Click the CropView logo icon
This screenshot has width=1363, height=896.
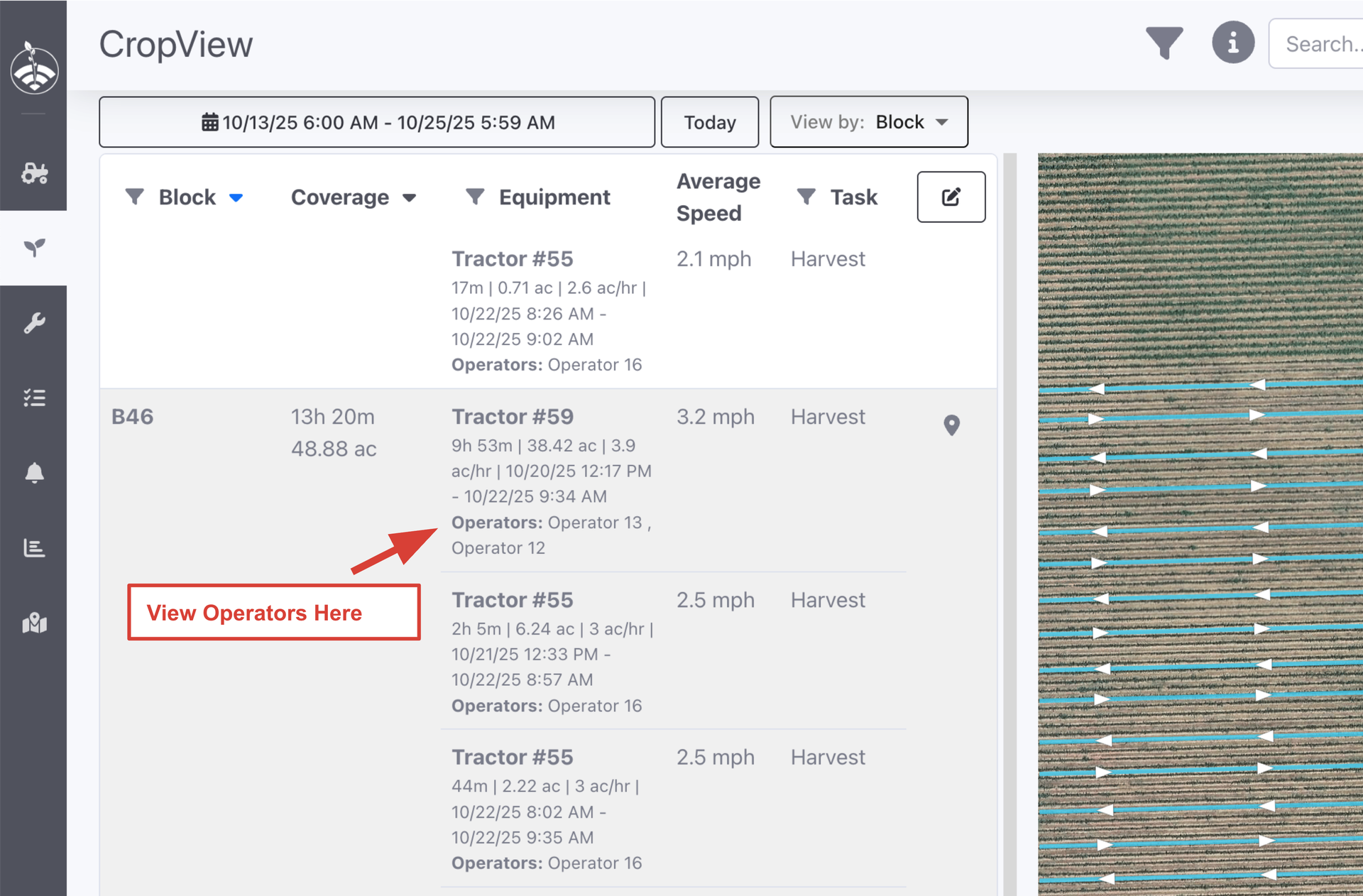[x=33, y=69]
